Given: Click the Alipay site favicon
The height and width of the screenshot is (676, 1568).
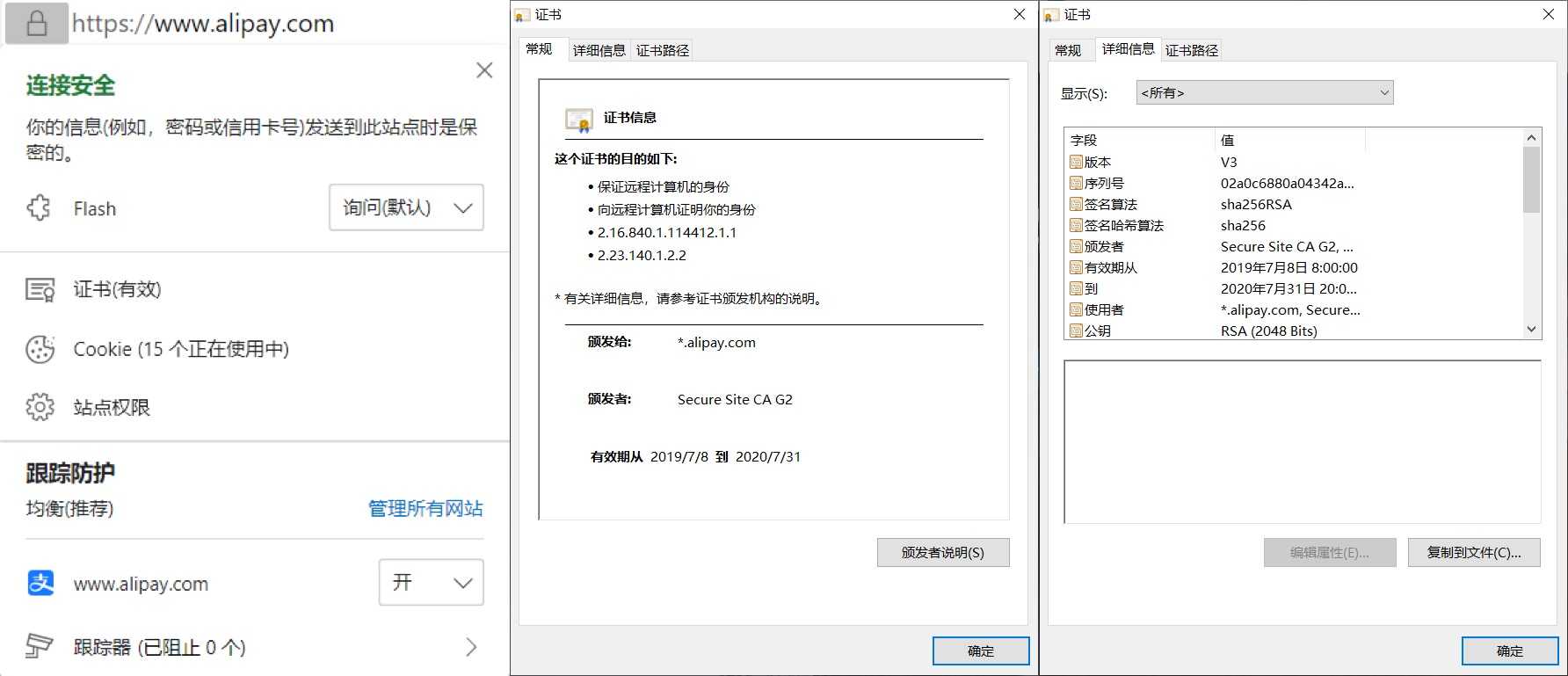Looking at the screenshot, I should point(40,583).
